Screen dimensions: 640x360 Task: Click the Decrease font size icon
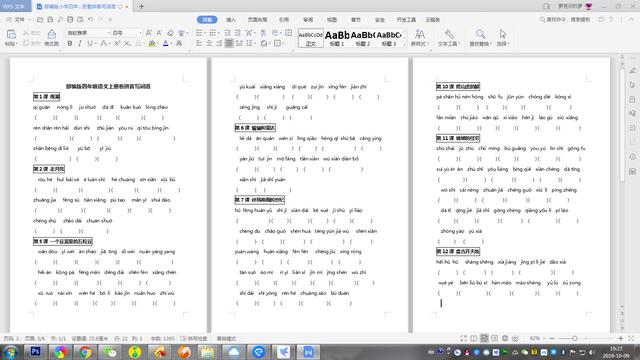160,33
